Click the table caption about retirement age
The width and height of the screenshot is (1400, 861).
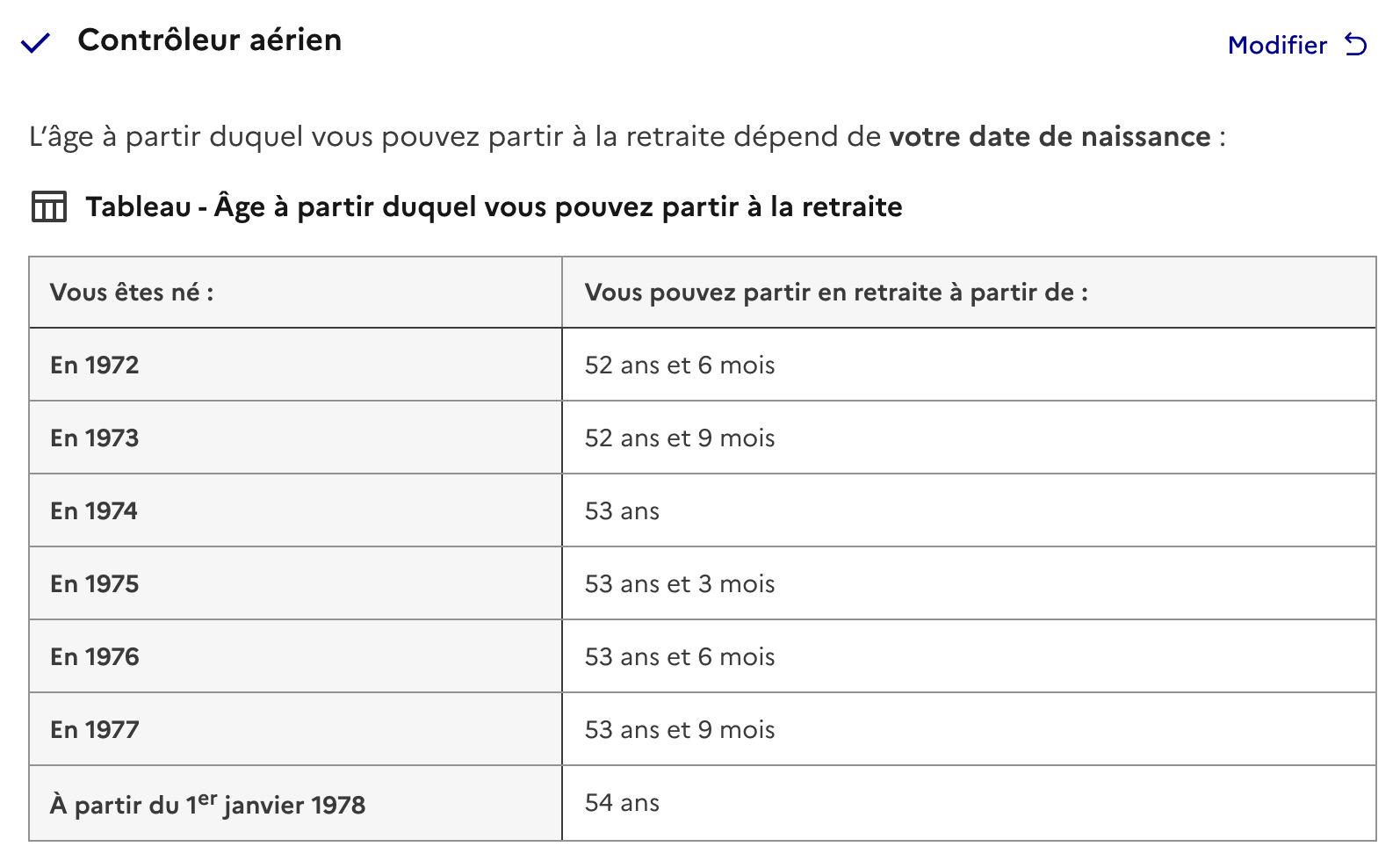click(x=494, y=206)
